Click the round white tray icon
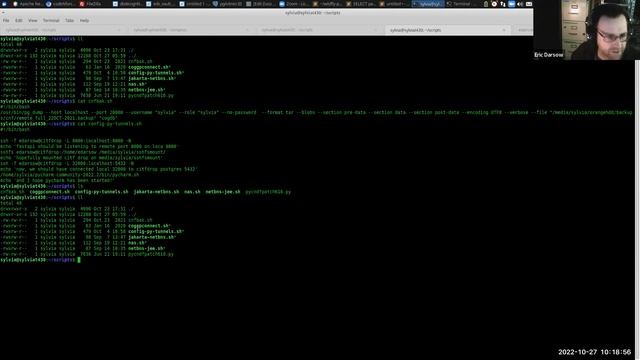Viewport: 640px width, 360px height. (494, 4)
